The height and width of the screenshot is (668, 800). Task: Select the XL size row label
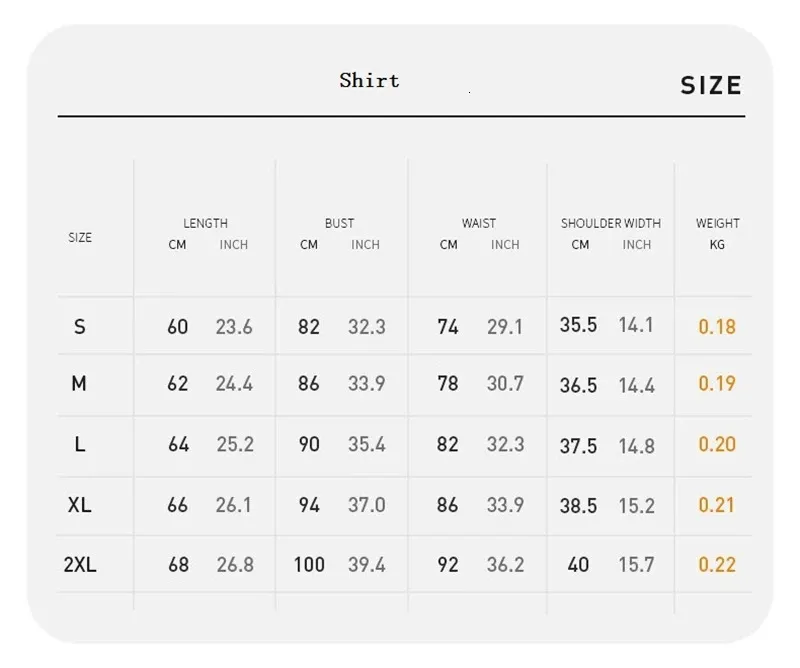(x=80, y=505)
